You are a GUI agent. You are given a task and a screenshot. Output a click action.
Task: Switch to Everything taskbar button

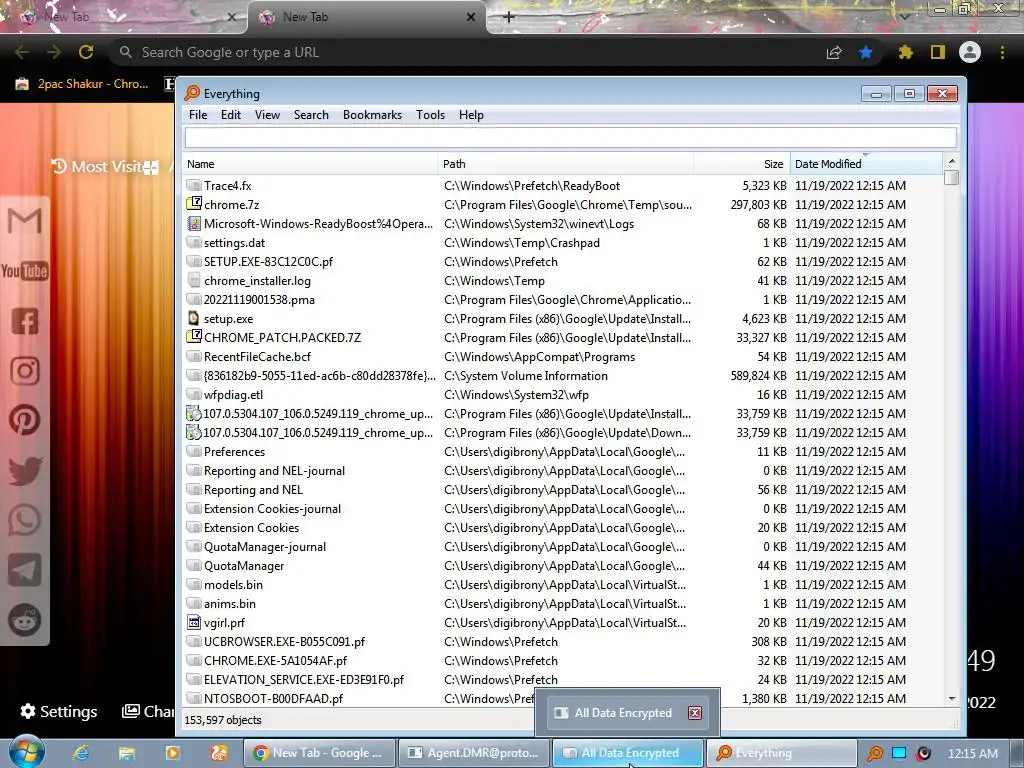pyautogui.click(x=782, y=753)
